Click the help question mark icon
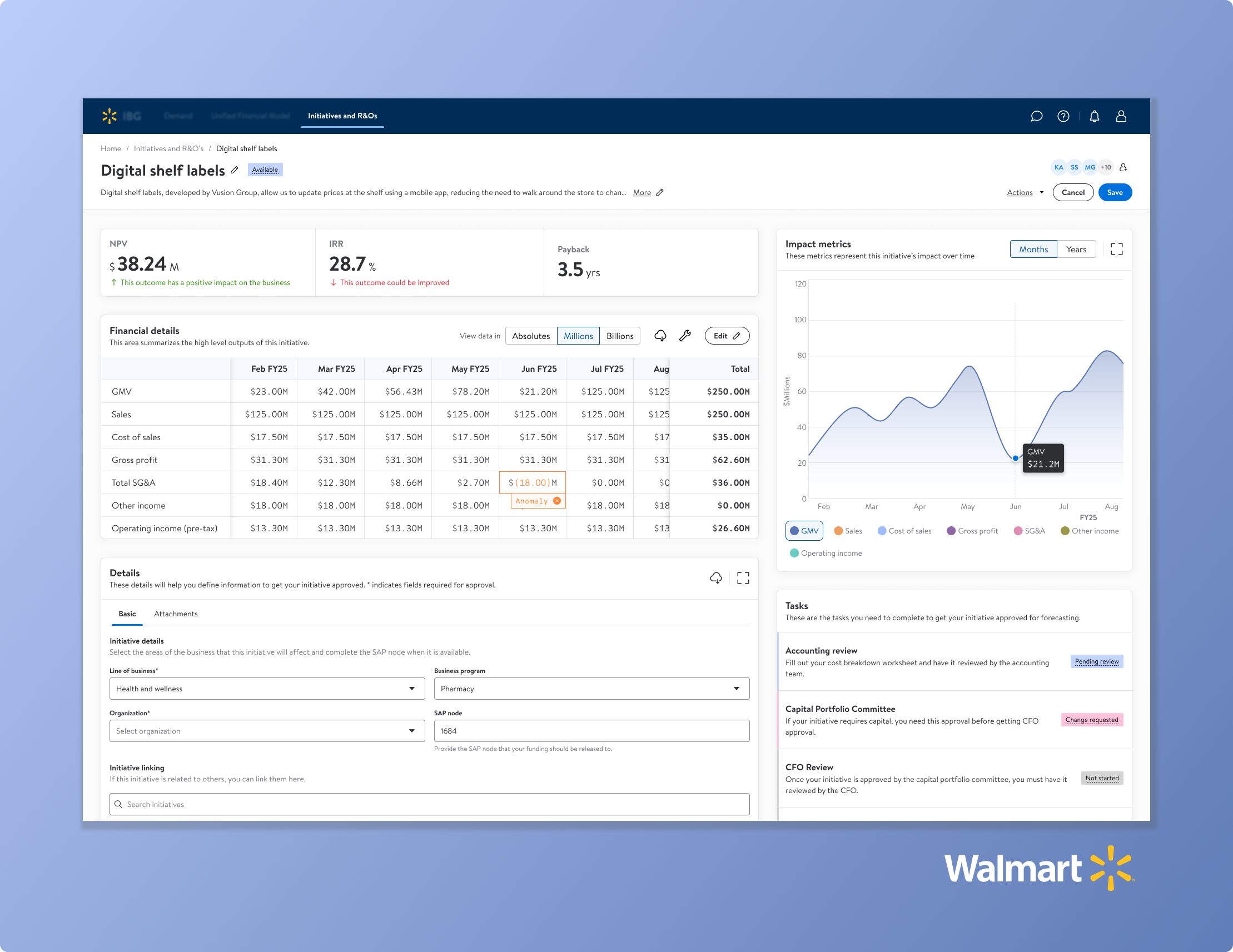 click(x=1063, y=116)
